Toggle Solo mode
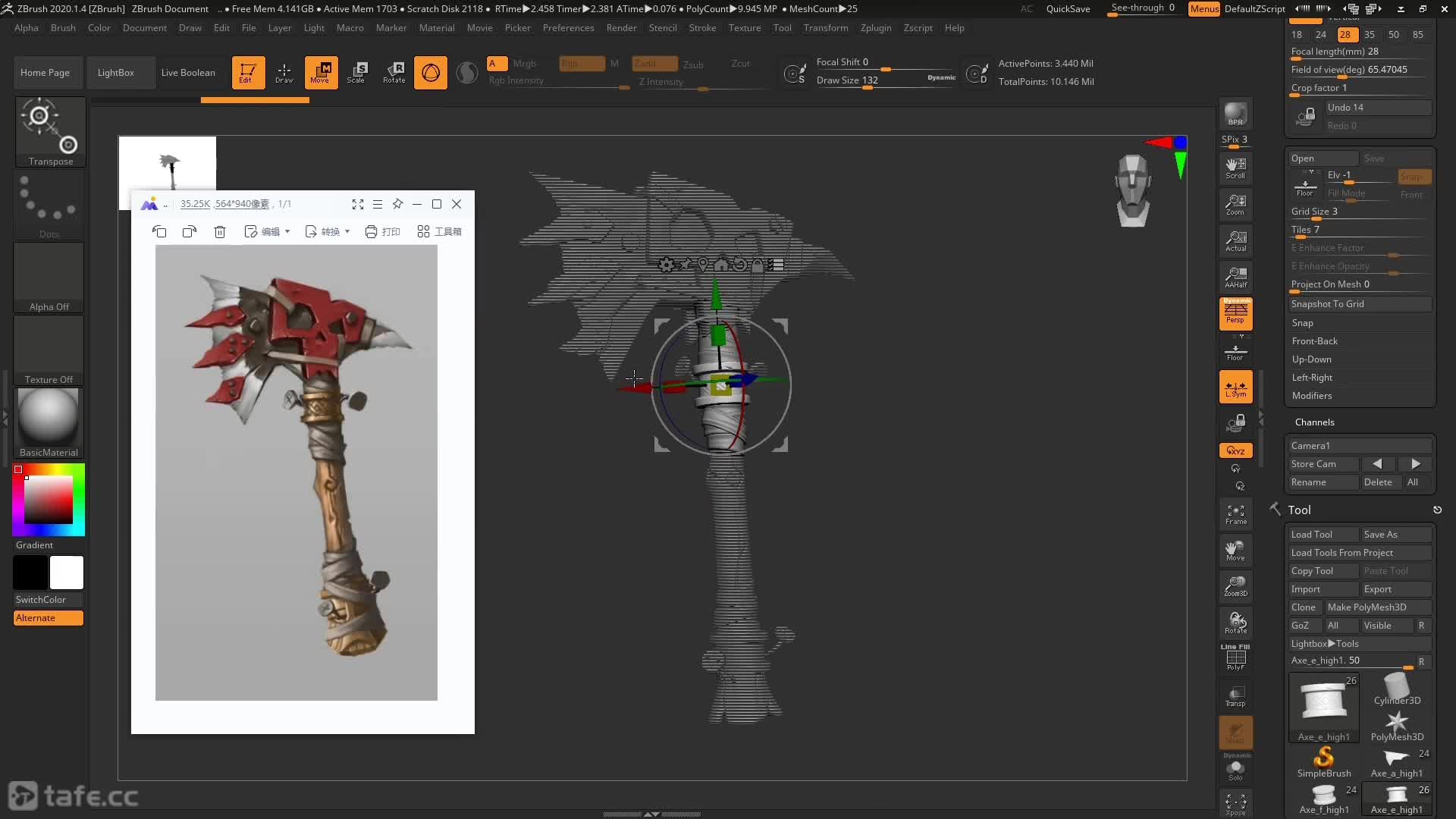 (1235, 768)
